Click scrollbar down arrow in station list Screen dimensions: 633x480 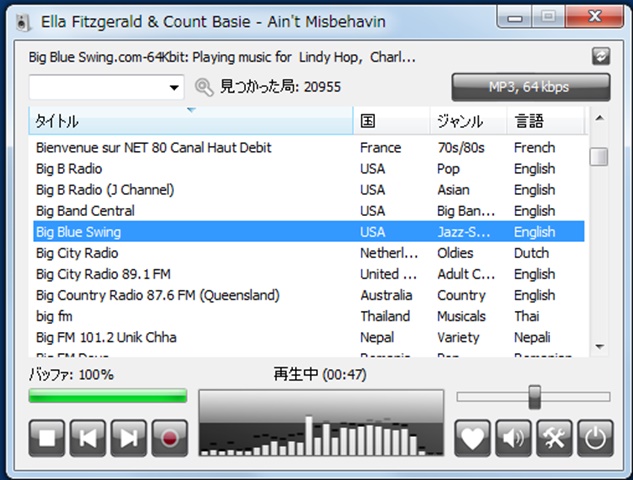click(600, 347)
